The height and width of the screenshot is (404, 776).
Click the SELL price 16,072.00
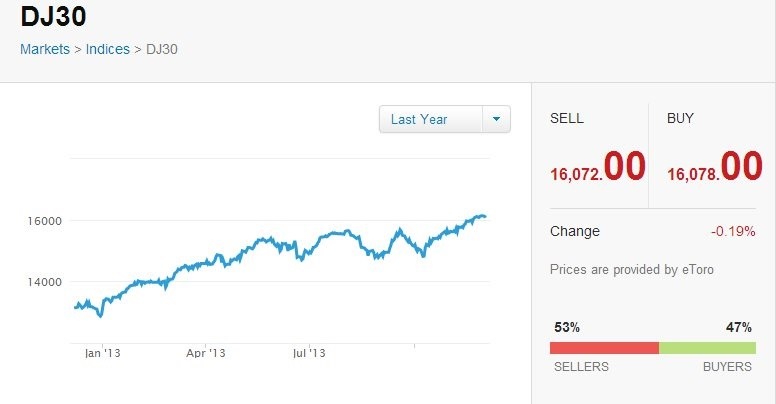[597, 167]
